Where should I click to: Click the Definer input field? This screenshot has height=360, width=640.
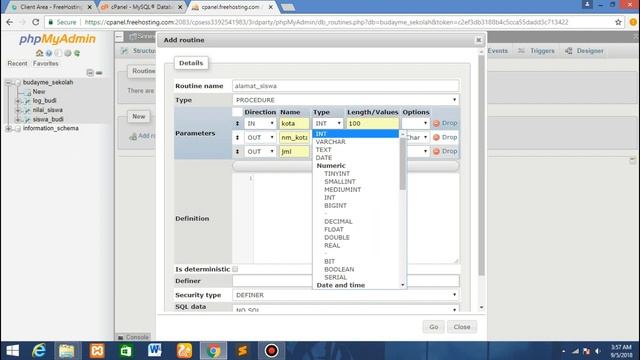click(346, 281)
